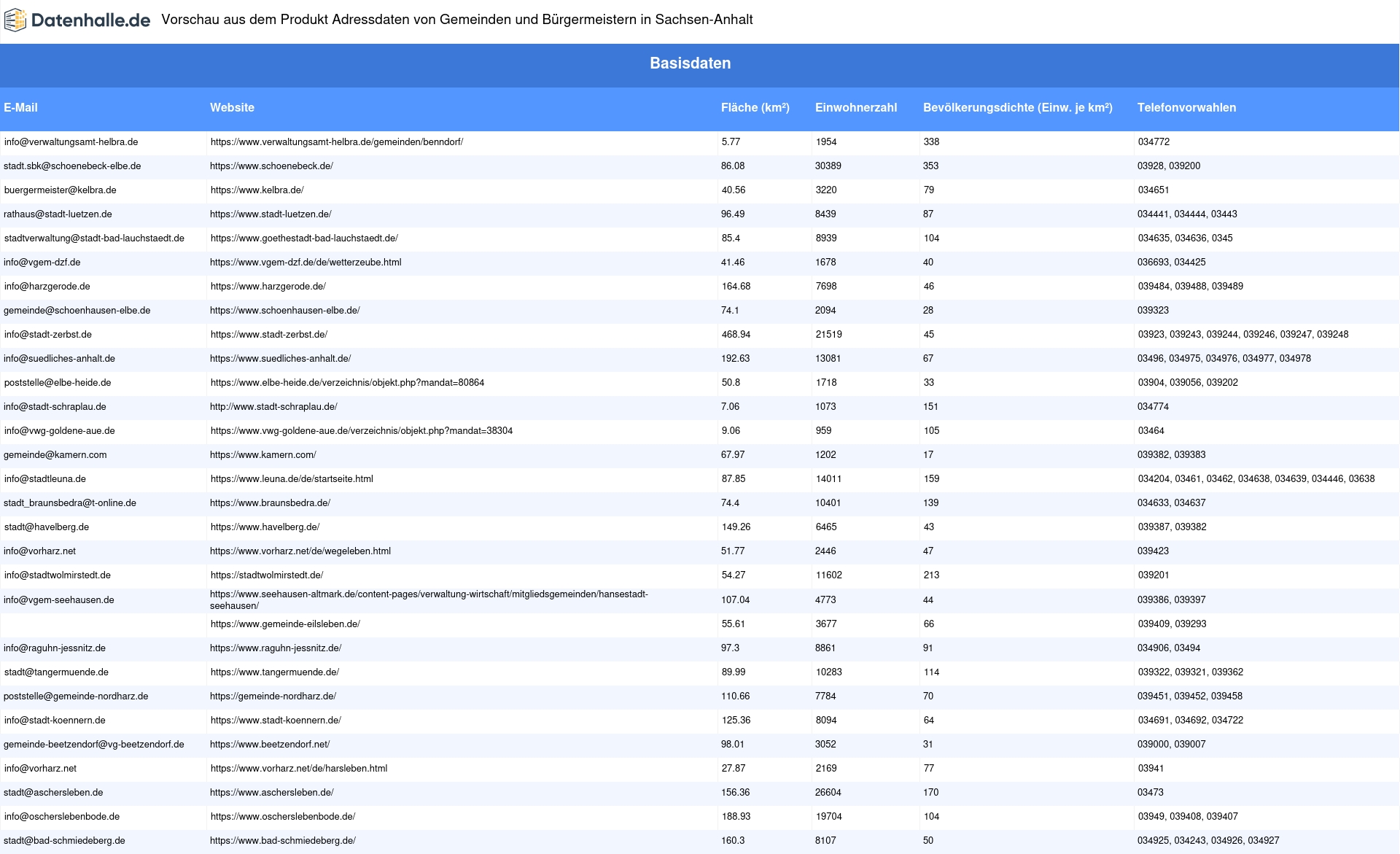
Task: Open the aschersleben.de website link
Action: click(x=271, y=793)
